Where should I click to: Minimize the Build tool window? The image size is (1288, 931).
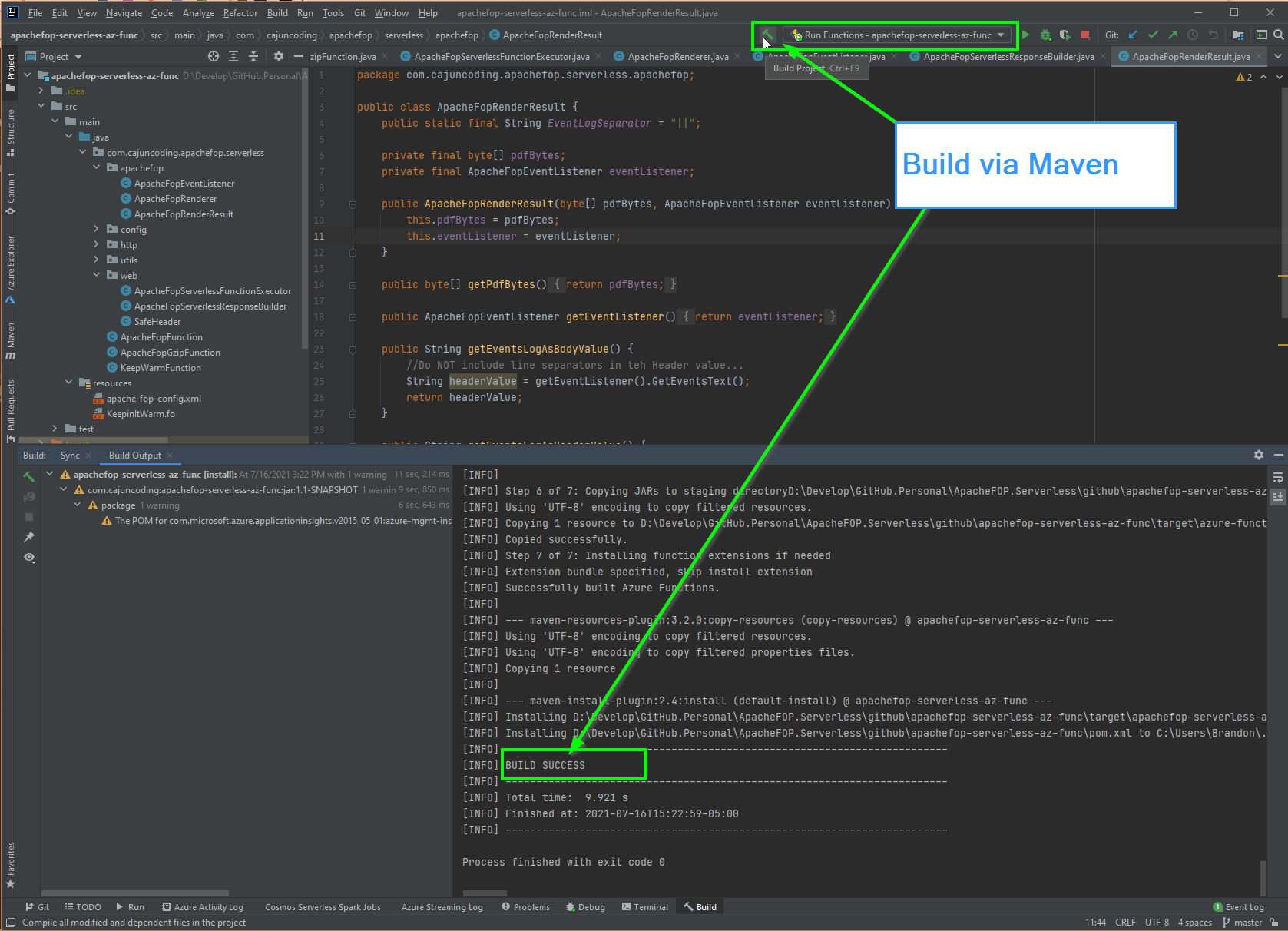1279,456
